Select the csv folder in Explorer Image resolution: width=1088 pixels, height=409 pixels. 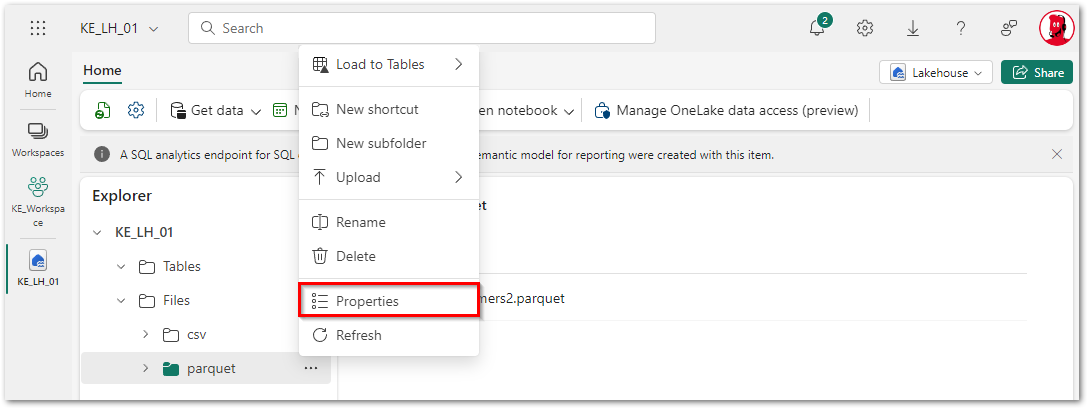[185, 335]
